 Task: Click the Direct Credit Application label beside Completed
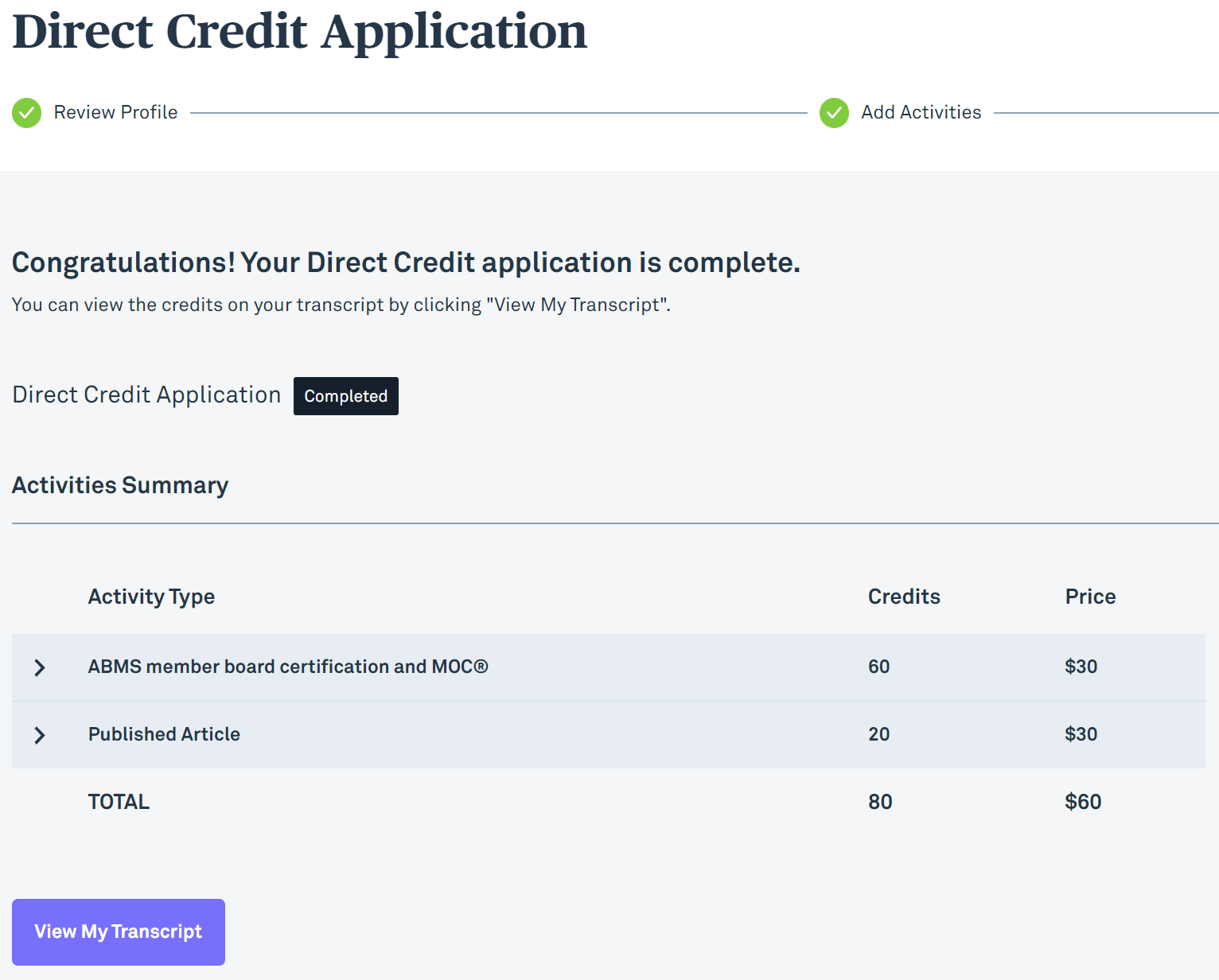146,395
